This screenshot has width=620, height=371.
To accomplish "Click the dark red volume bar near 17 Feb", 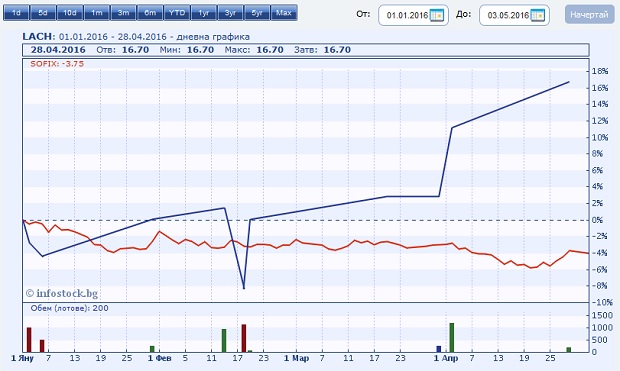I will tap(244, 338).
